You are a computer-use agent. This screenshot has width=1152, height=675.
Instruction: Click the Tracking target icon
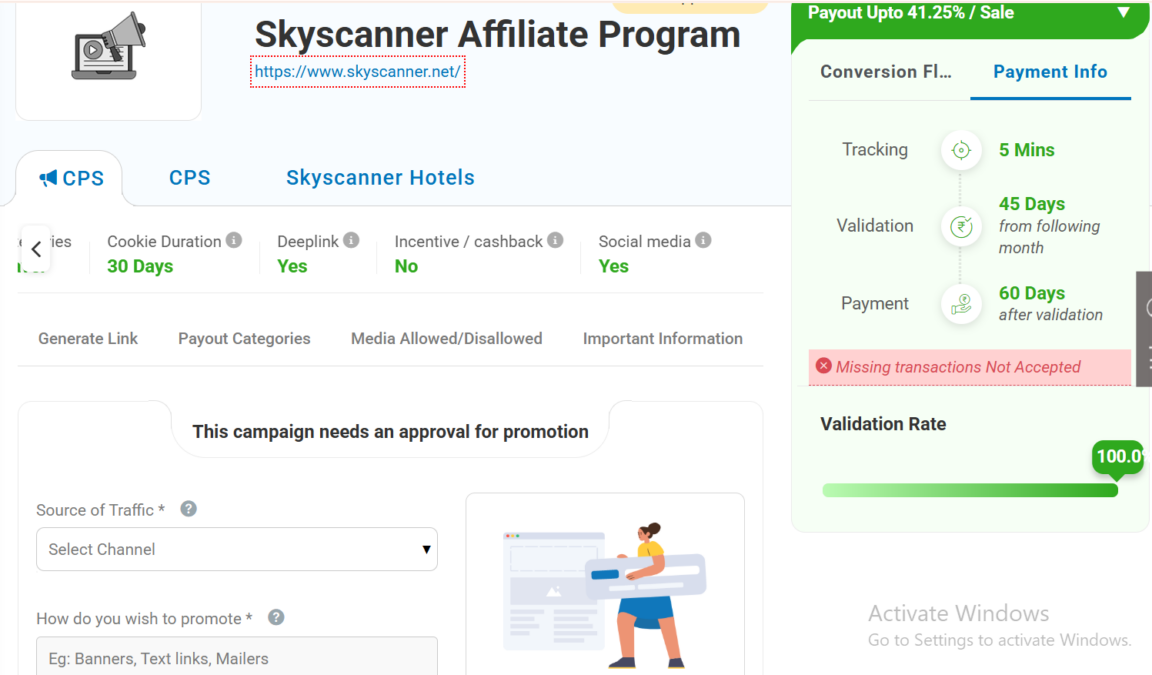coord(961,150)
